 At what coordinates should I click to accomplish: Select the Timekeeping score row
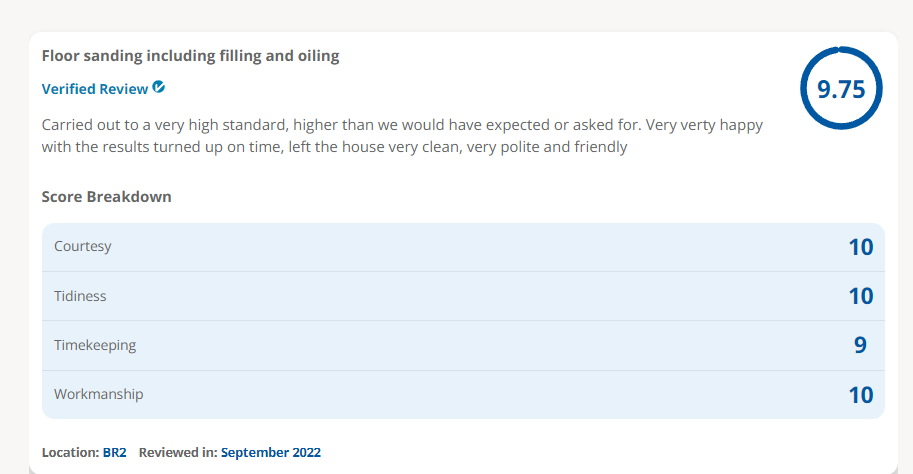coord(463,345)
